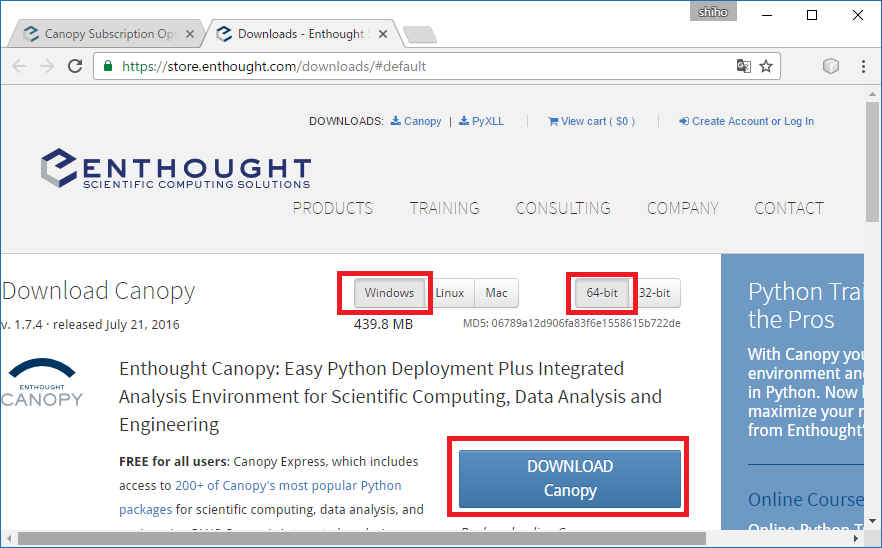Click the green padlock security icon
Image resolution: width=882 pixels, height=548 pixels.
[x=108, y=66]
